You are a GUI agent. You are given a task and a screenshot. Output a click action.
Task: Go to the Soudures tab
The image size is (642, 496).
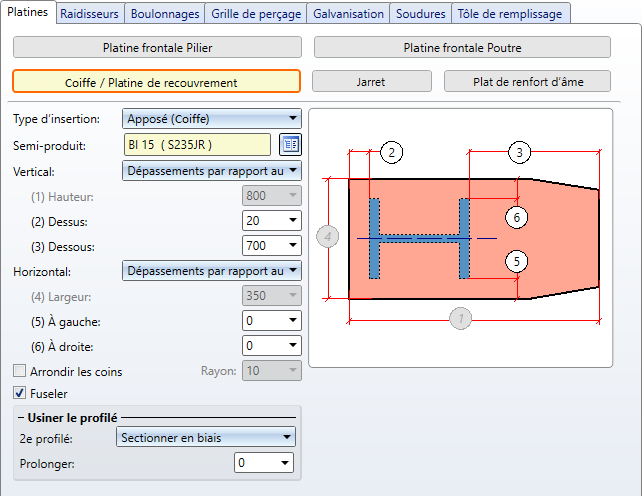[421, 14]
